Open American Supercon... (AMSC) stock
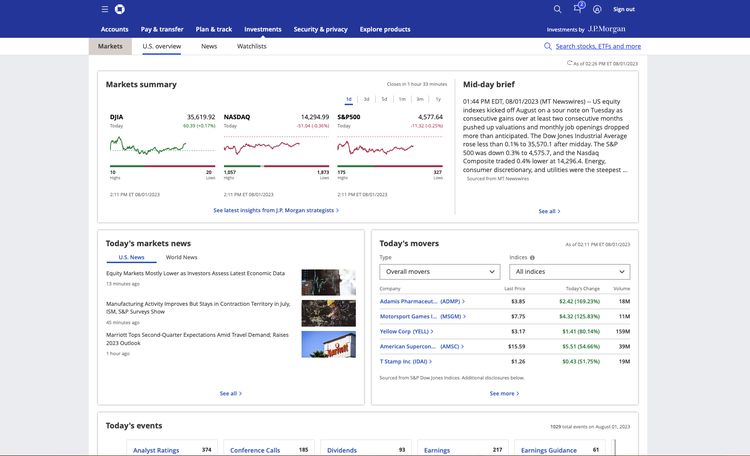 [x=422, y=346]
